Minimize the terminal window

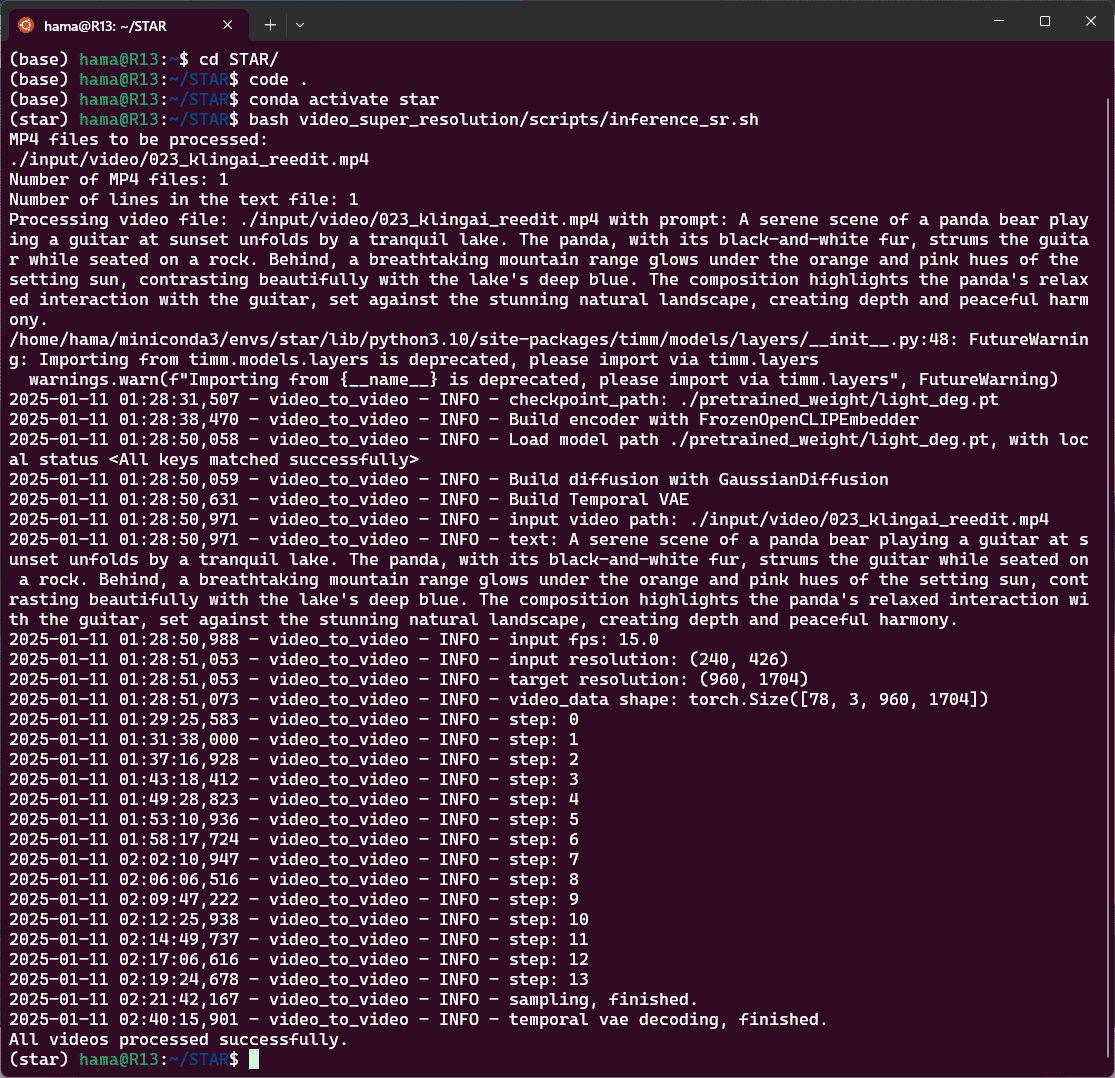click(x=999, y=21)
